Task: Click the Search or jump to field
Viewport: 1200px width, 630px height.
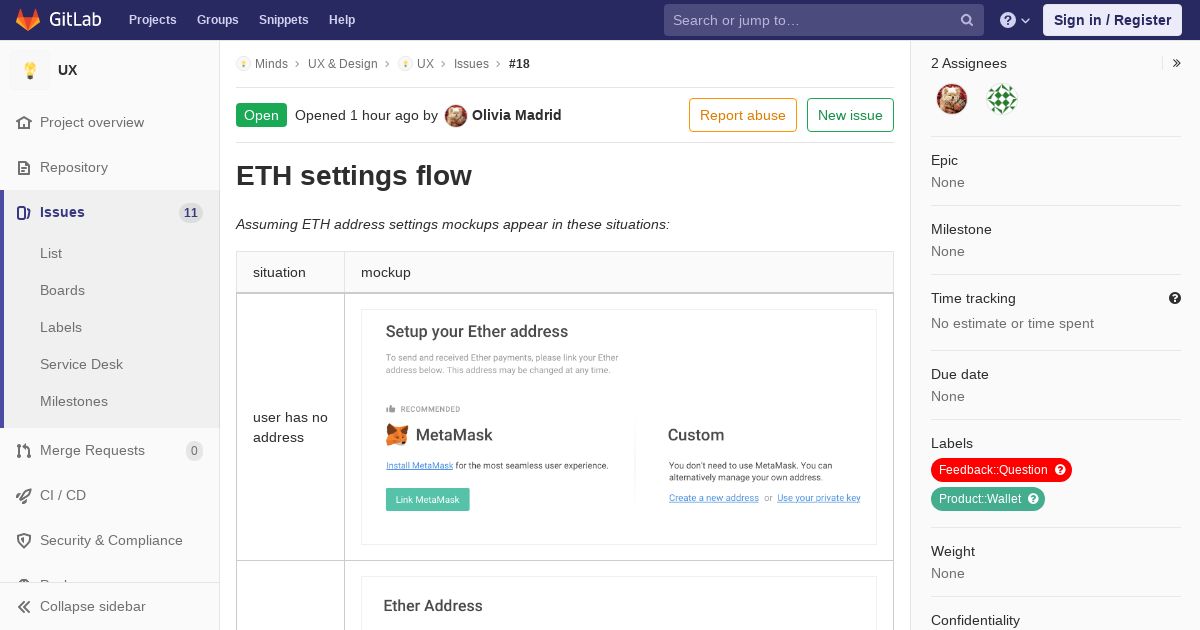Action: [810, 20]
